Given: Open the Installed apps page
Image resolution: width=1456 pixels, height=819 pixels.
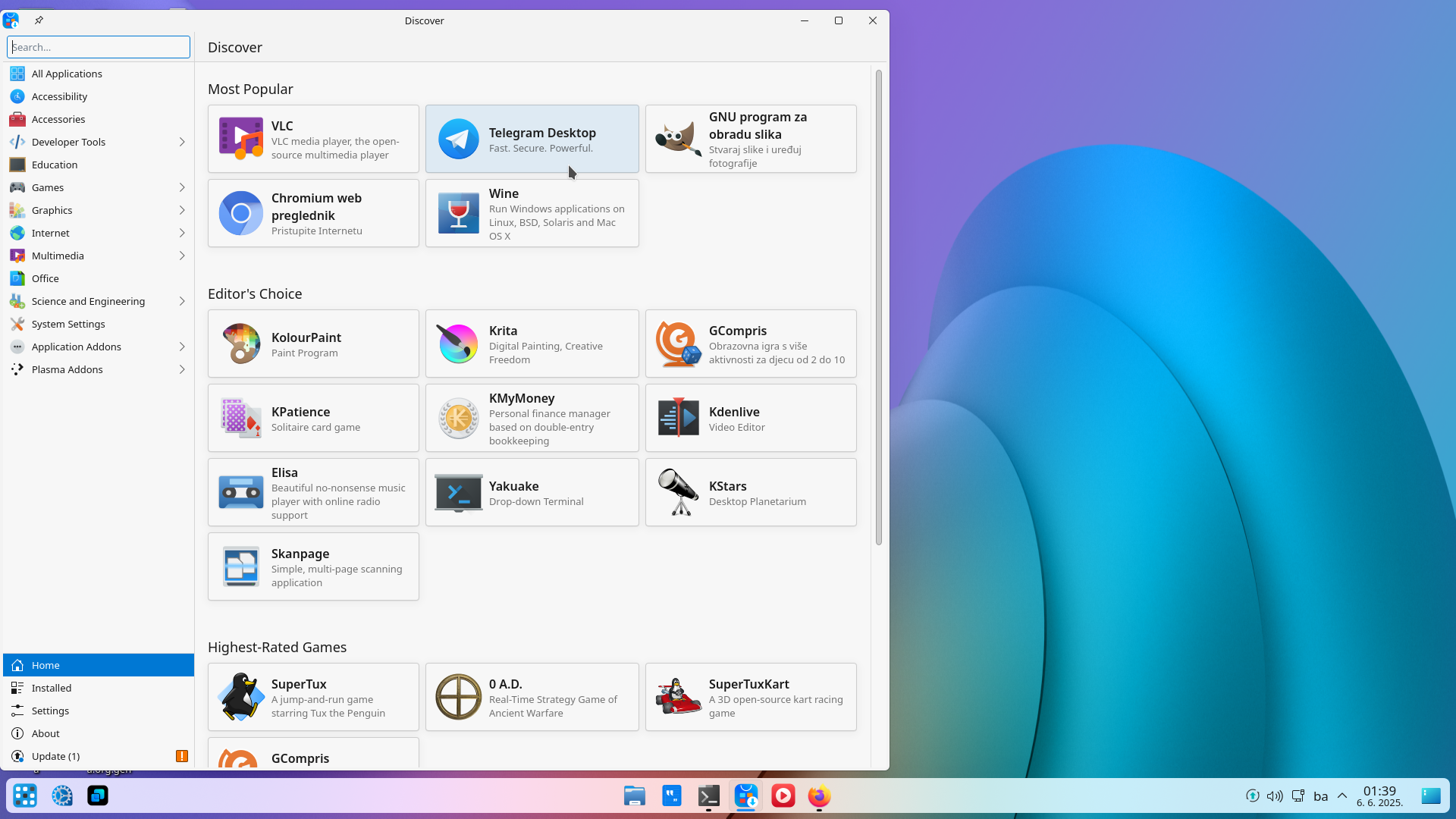Looking at the screenshot, I should (x=99, y=688).
